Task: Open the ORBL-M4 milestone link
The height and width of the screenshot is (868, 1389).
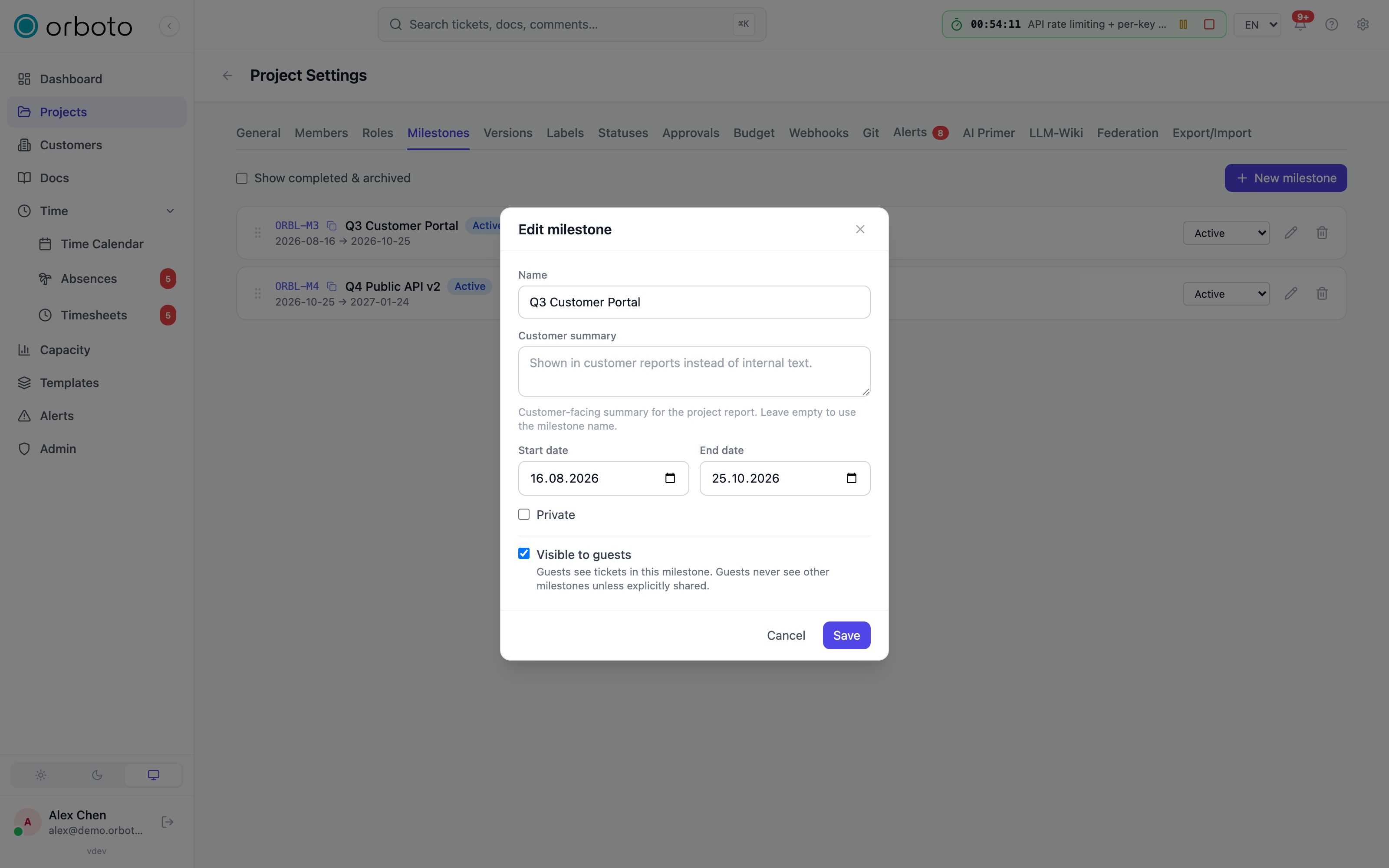Action: (297, 286)
